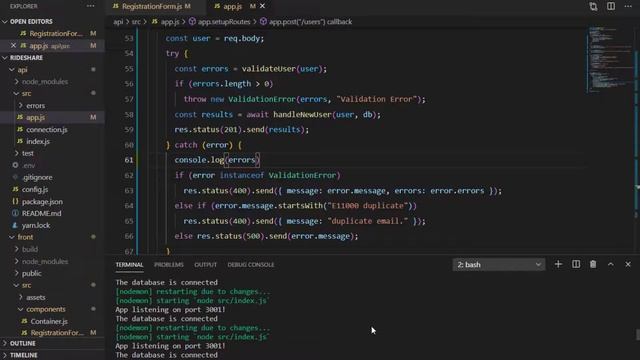
Task: Click '"duplicate email."' string on line 65
Action: coord(367,221)
